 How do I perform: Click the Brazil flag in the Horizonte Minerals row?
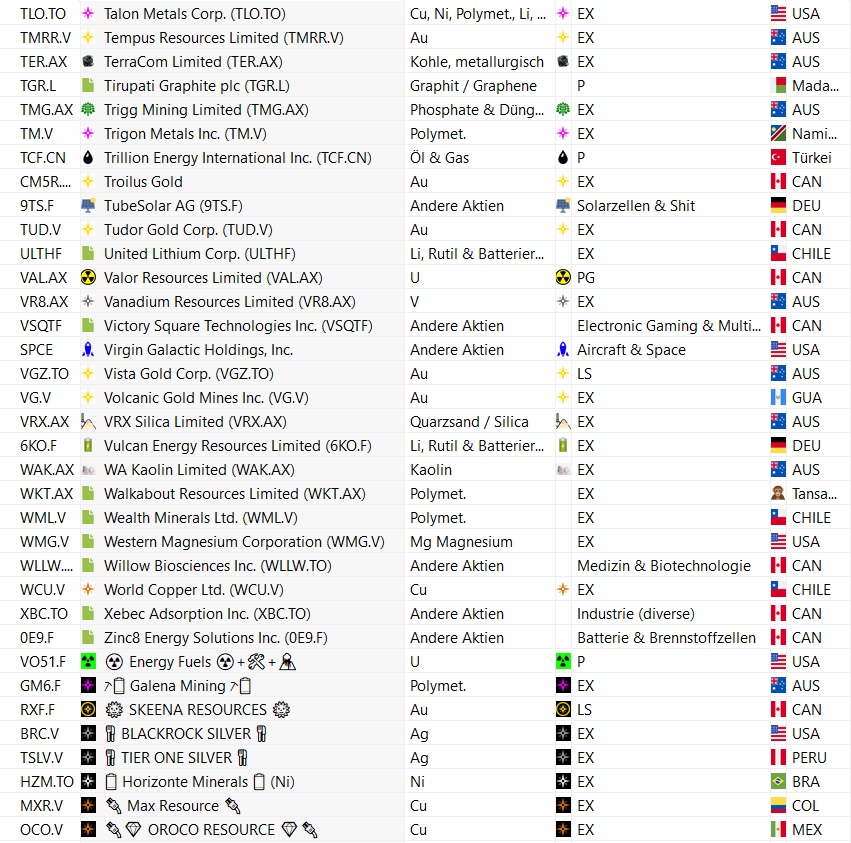pos(778,781)
